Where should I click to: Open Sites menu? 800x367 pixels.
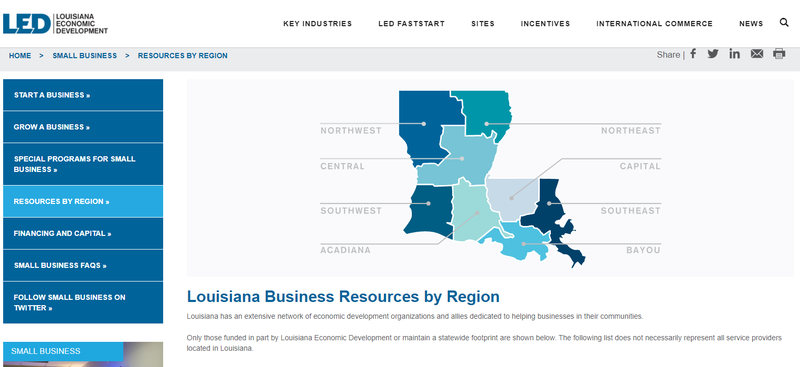click(x=483, y=23)
